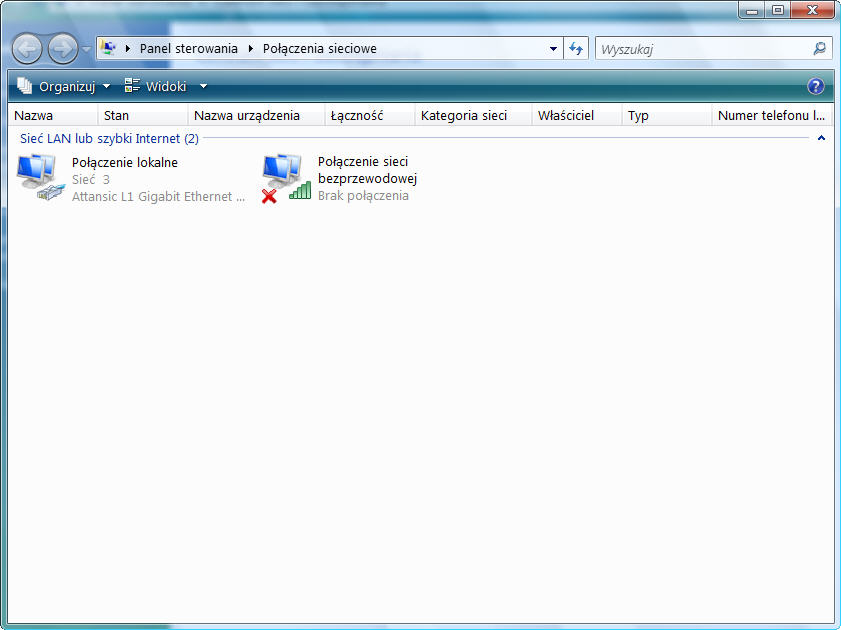Expand the address bar history dropdown

coord(554,48)
